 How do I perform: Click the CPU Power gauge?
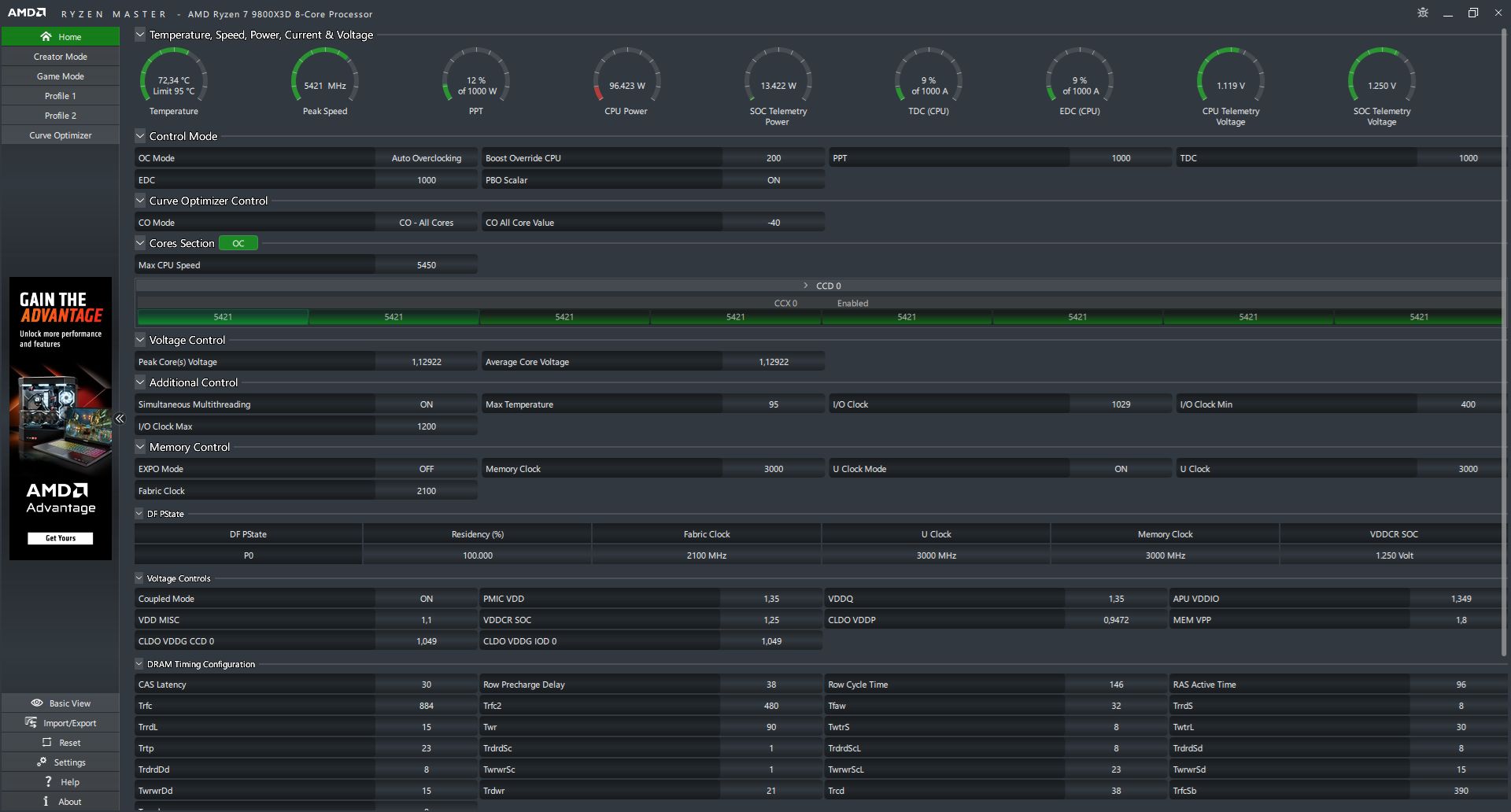pos(626,82)
